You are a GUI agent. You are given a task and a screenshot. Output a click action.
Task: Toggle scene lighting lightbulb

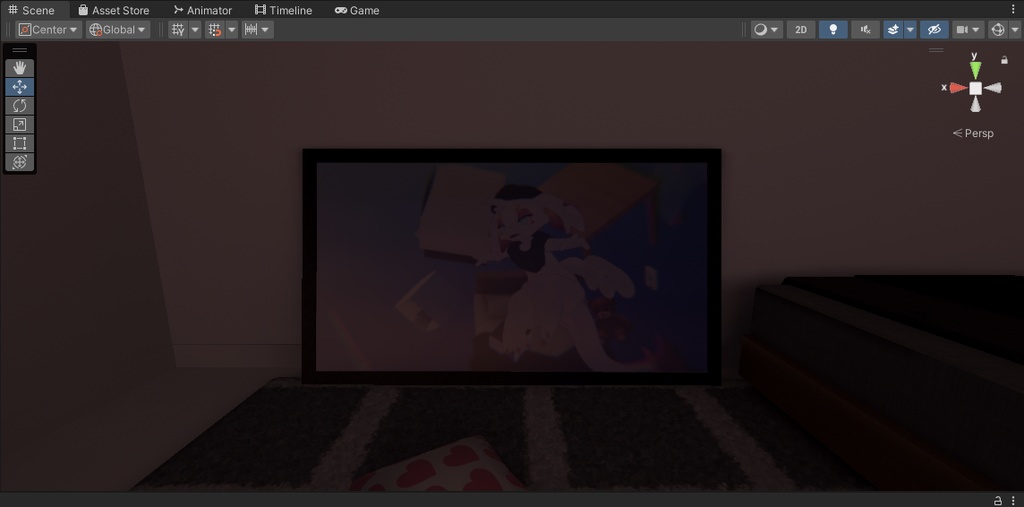coord(833,29)
